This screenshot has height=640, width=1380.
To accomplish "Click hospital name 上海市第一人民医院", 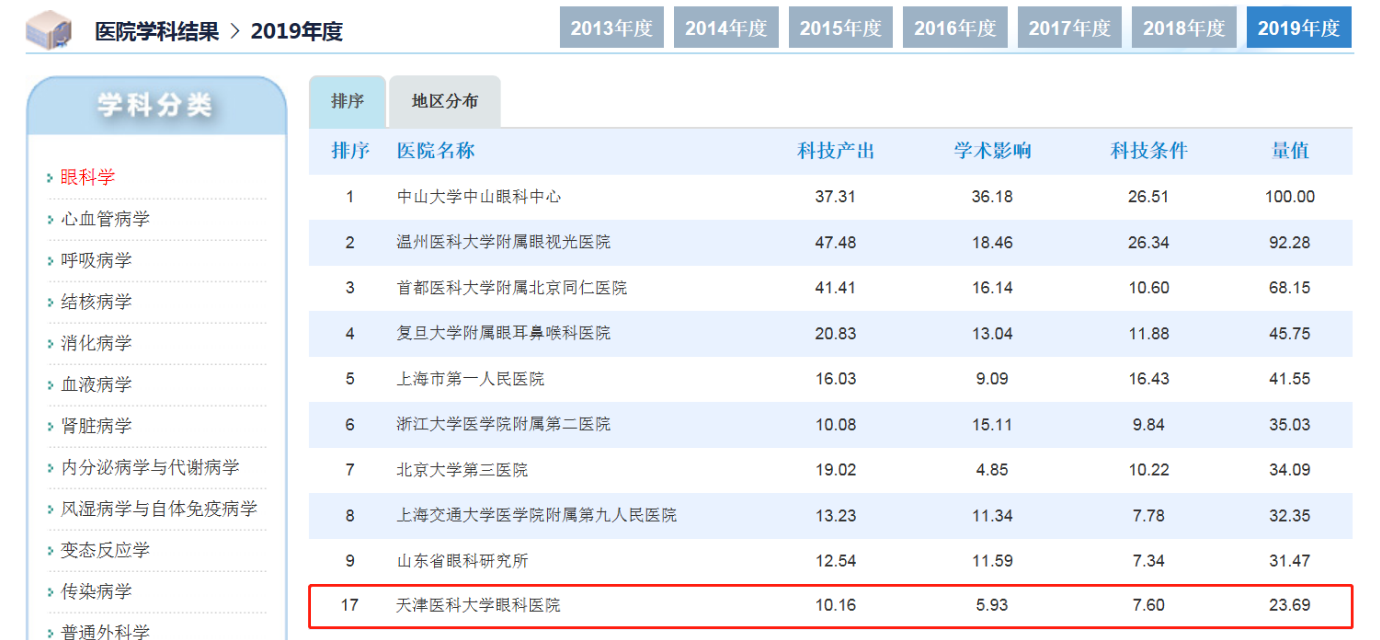I will coord(470,379).
